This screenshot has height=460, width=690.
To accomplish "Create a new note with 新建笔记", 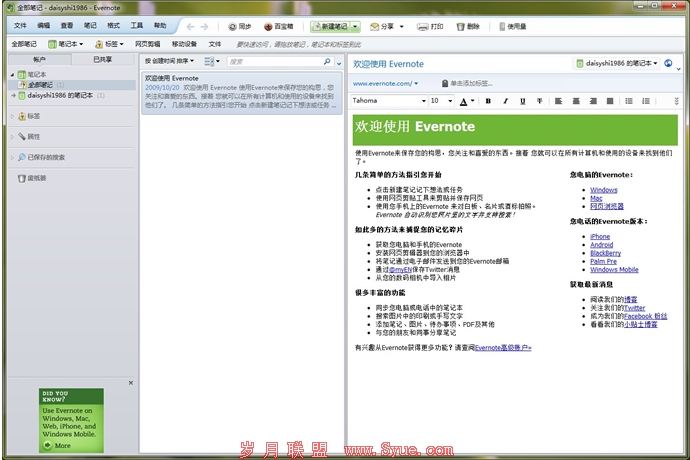I will coord(330,27).
